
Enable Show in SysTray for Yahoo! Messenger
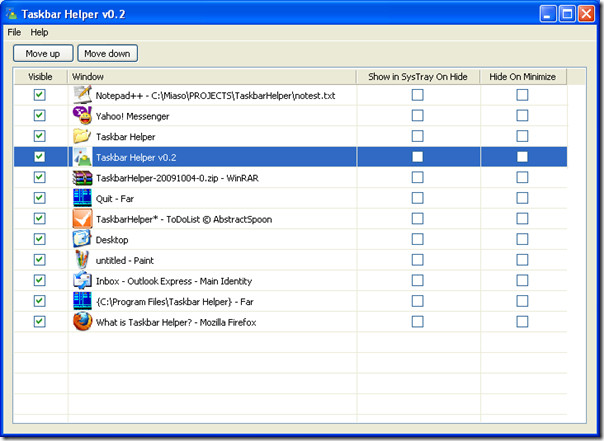click(x=418, y=116)
